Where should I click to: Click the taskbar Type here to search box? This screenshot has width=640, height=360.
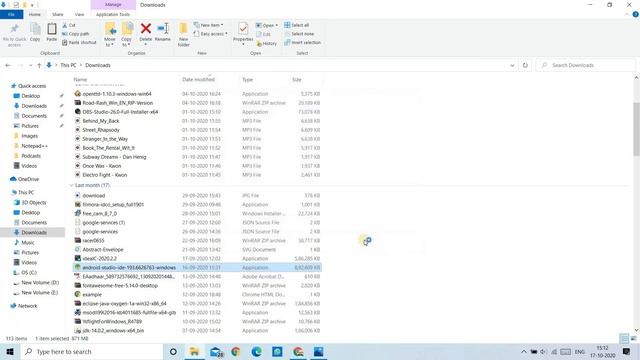91,351
